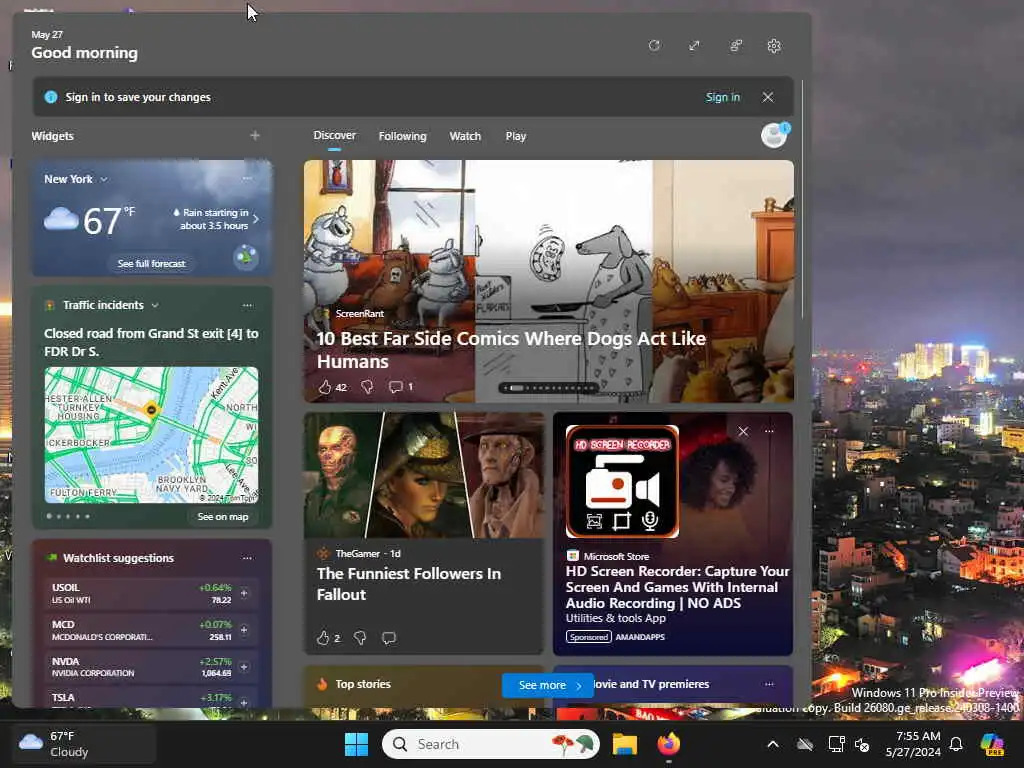This screenshot has width=1024, height=768.
Task: Open the share/connect icon beside settings
Action: point(735,46)
